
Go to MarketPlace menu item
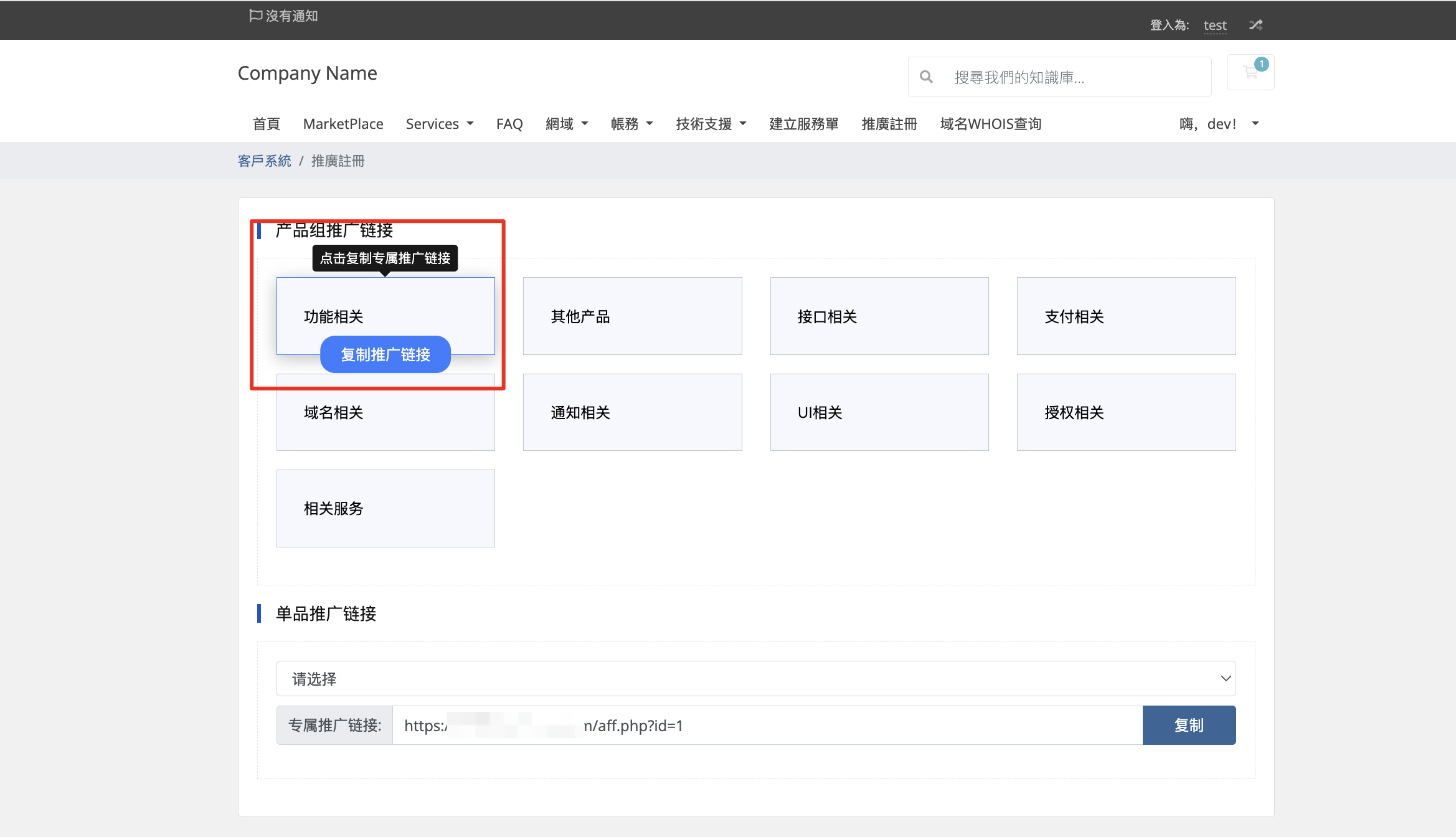[343, 124]
